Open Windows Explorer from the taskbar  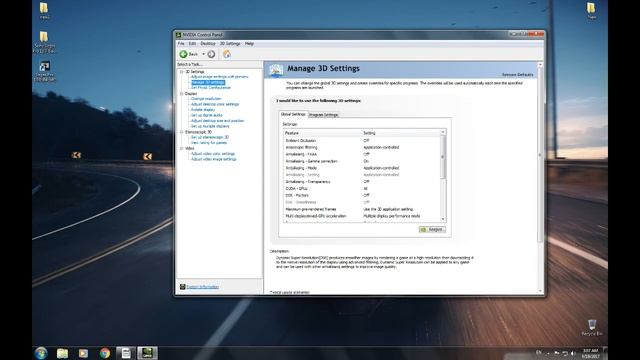tap(62, 353)
